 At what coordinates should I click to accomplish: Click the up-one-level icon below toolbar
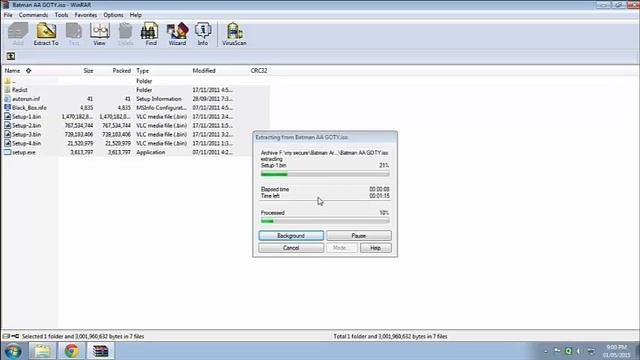(11, 56)
